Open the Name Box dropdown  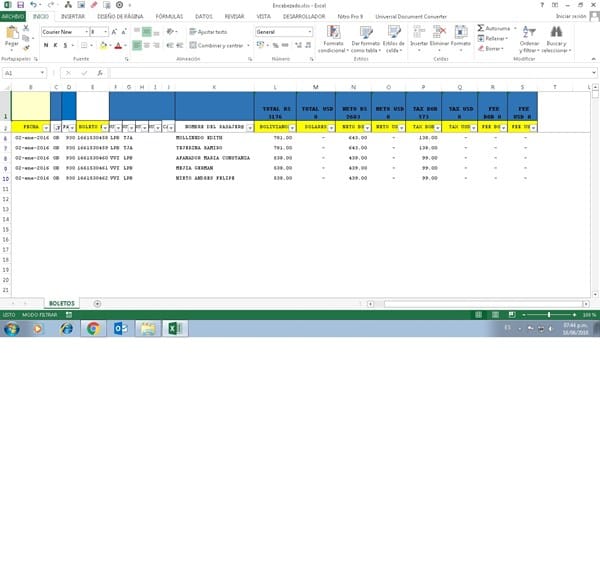point(42,73)
